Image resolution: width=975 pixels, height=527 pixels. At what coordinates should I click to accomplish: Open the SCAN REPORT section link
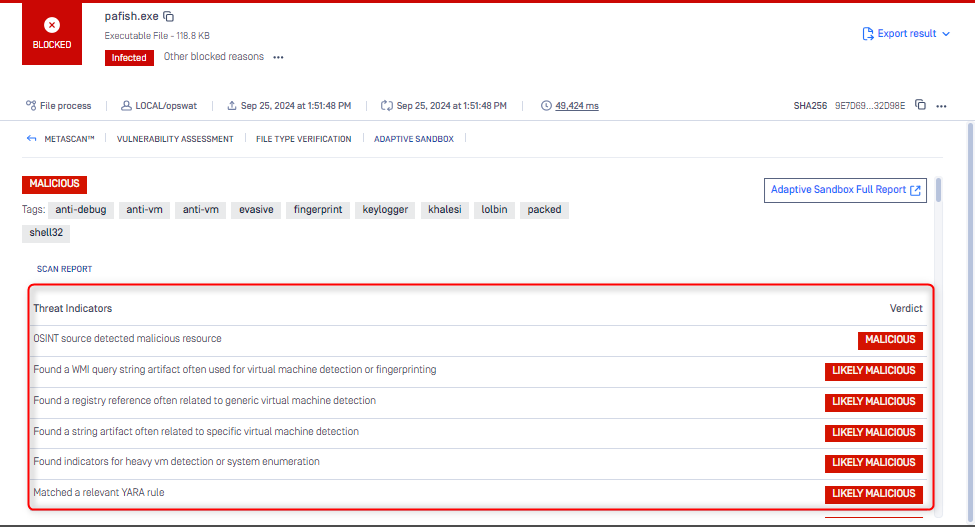click(64, 269)
